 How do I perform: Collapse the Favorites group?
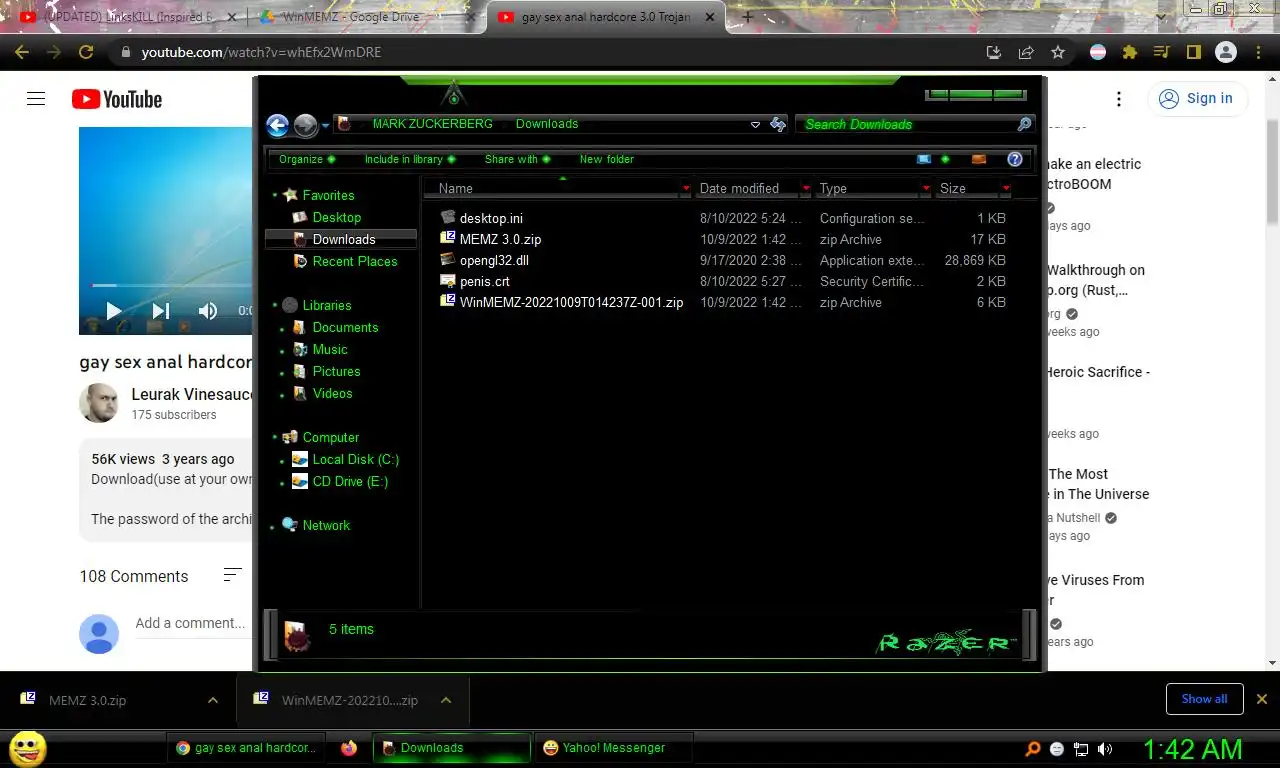click(x=275, y=195)
